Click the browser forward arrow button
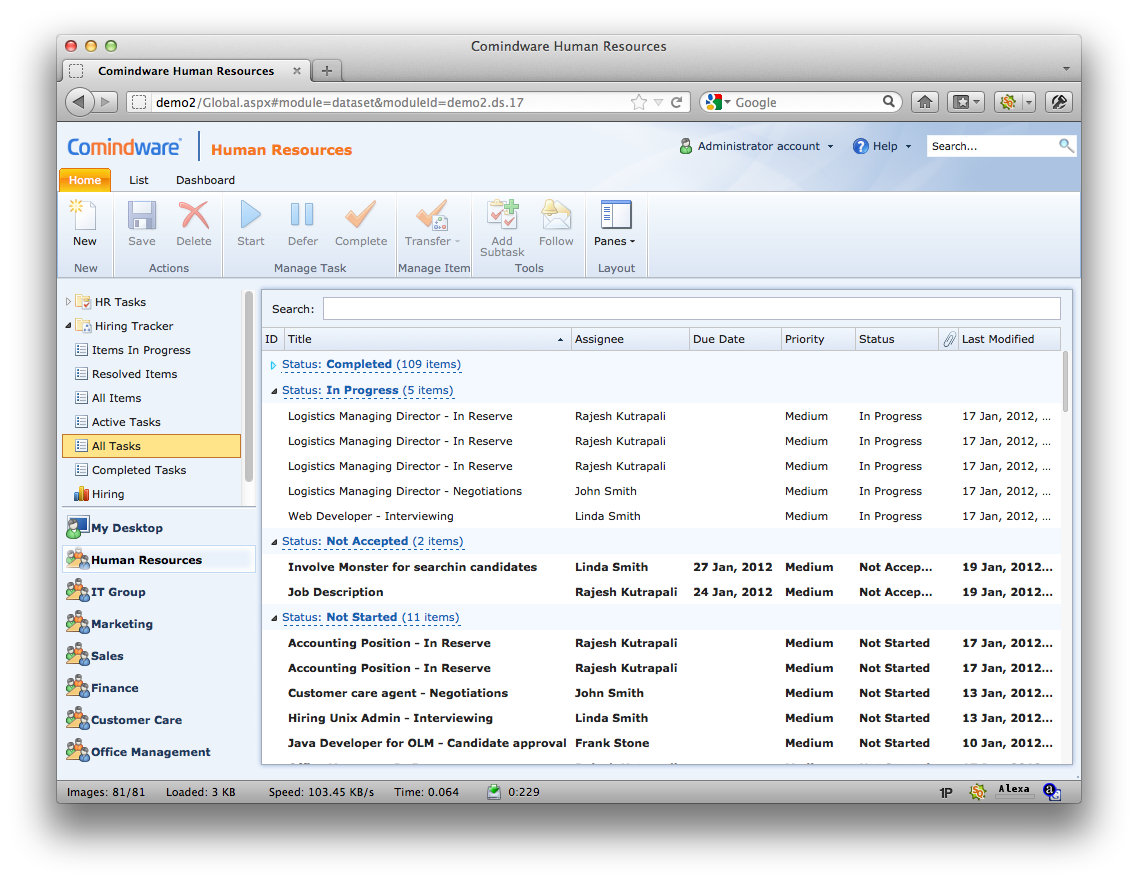Image resolution: width=1138 pixels, height=882 pixels. click(105, 102)
